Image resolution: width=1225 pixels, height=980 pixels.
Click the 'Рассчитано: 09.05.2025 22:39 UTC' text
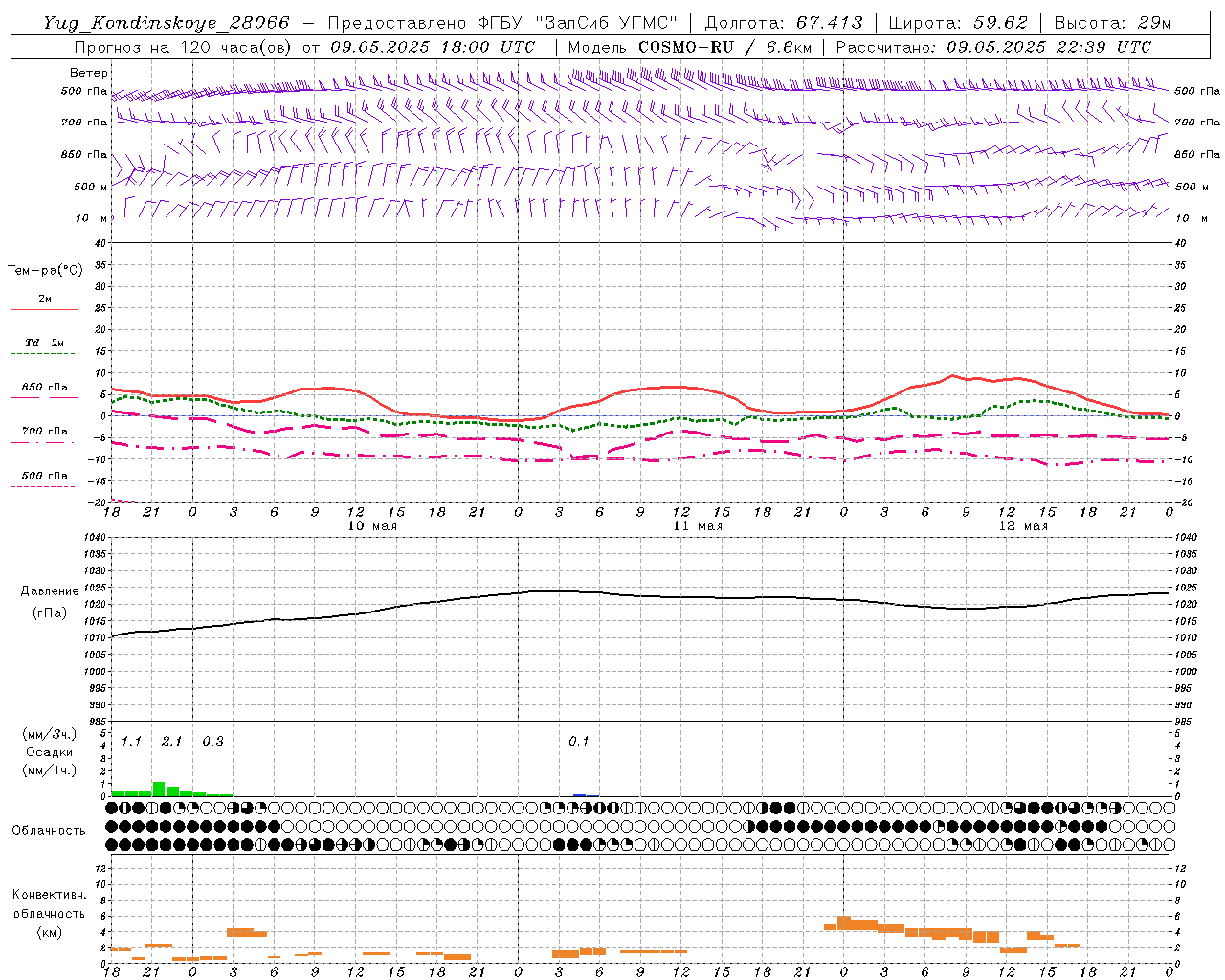click(x=993, y=47)
